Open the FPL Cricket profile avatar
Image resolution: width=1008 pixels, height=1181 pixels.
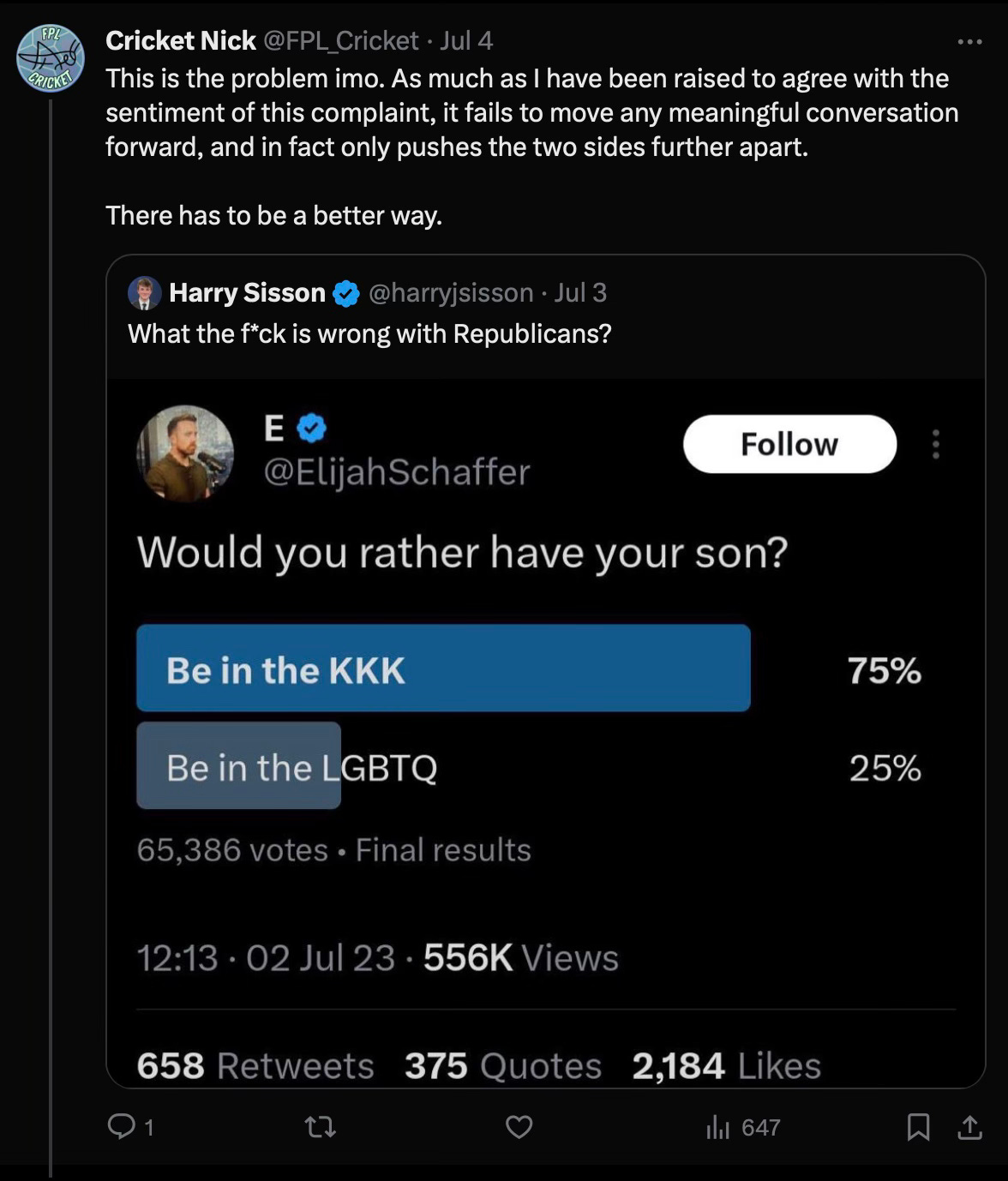[51, 58]
